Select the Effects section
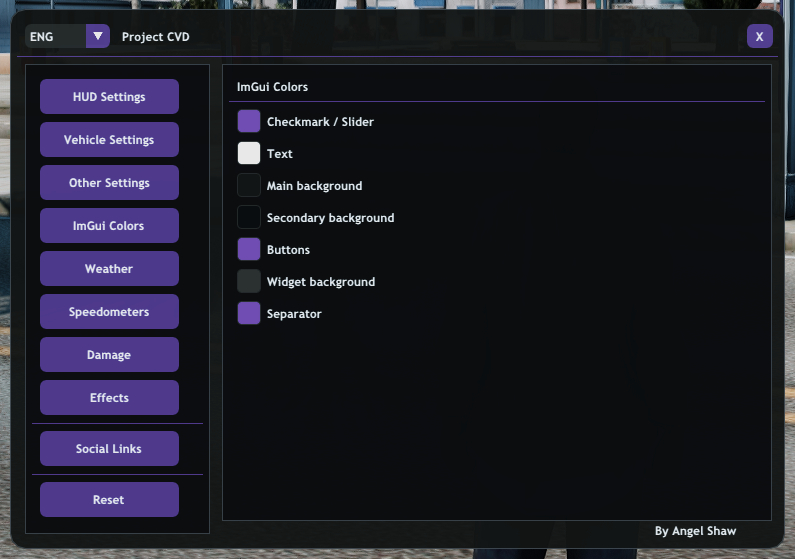 point(109,398)
